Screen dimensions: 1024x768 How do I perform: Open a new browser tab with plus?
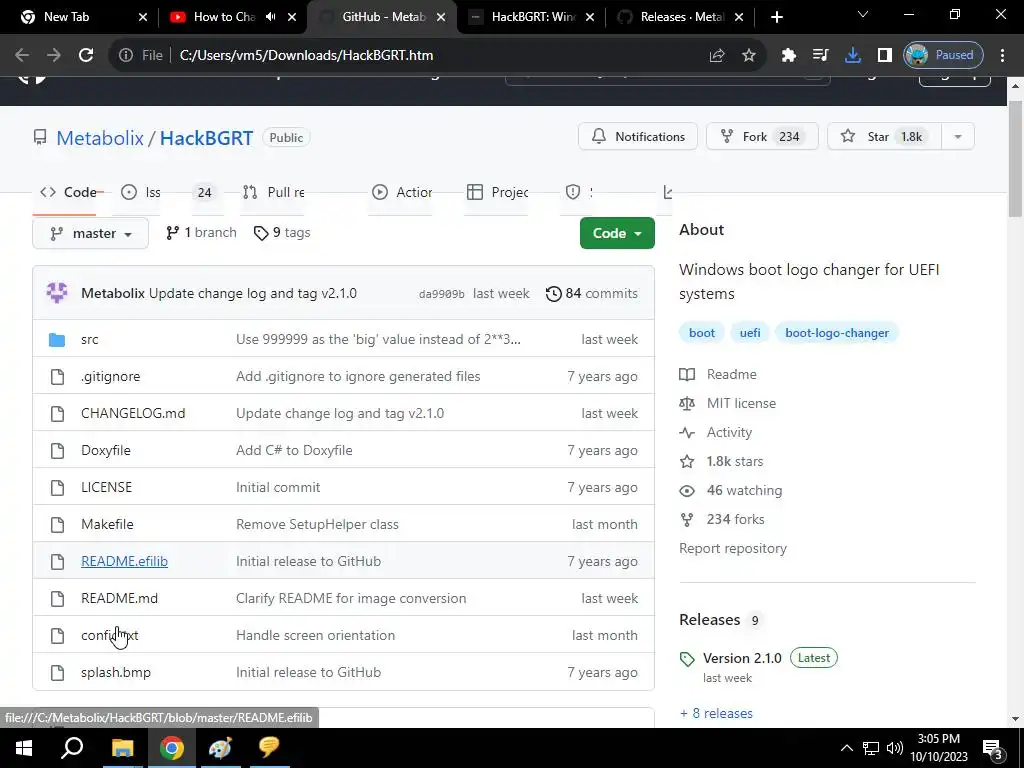click(x=776, y=18)
